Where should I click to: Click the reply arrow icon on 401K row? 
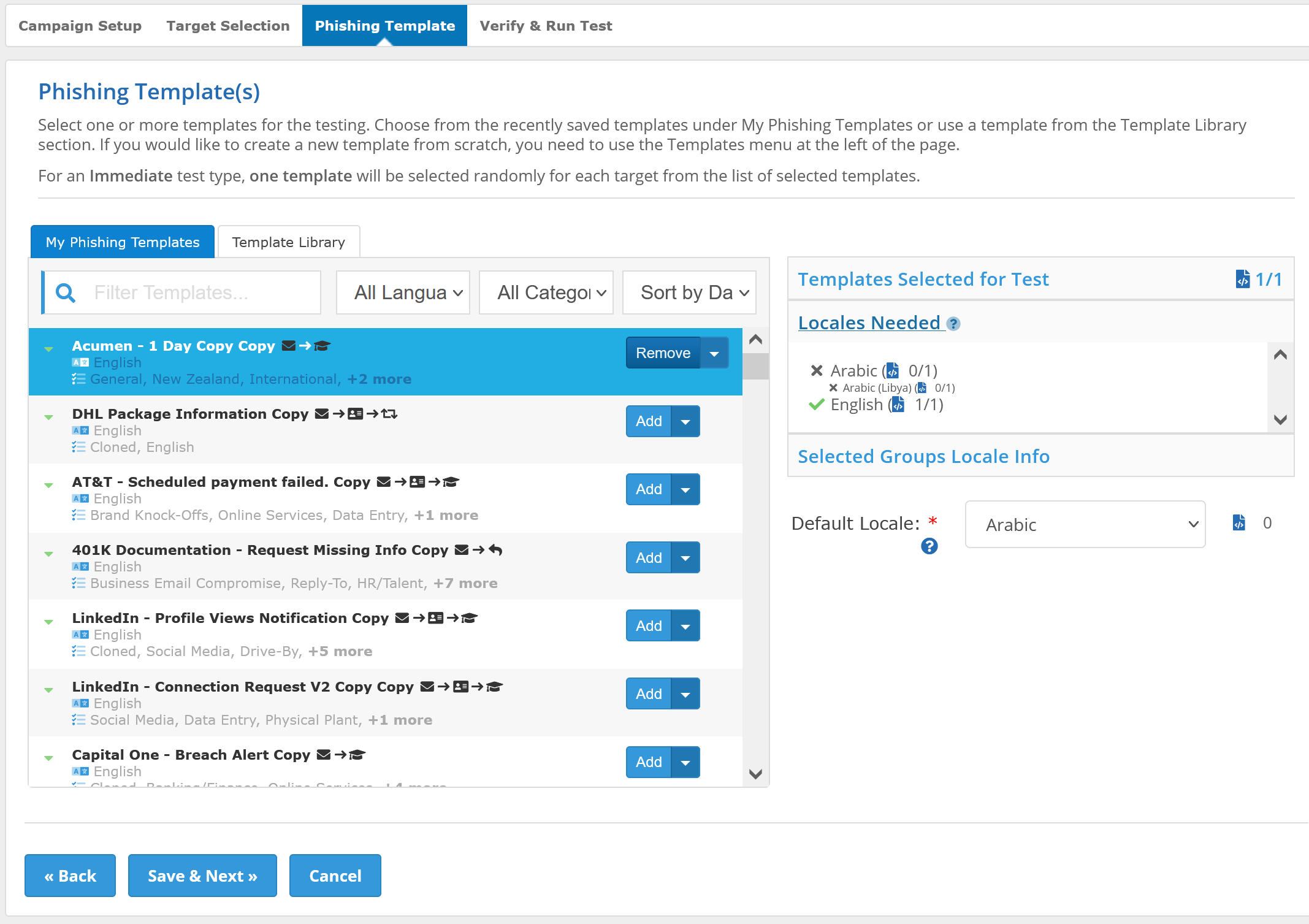[x=496, y=550]
